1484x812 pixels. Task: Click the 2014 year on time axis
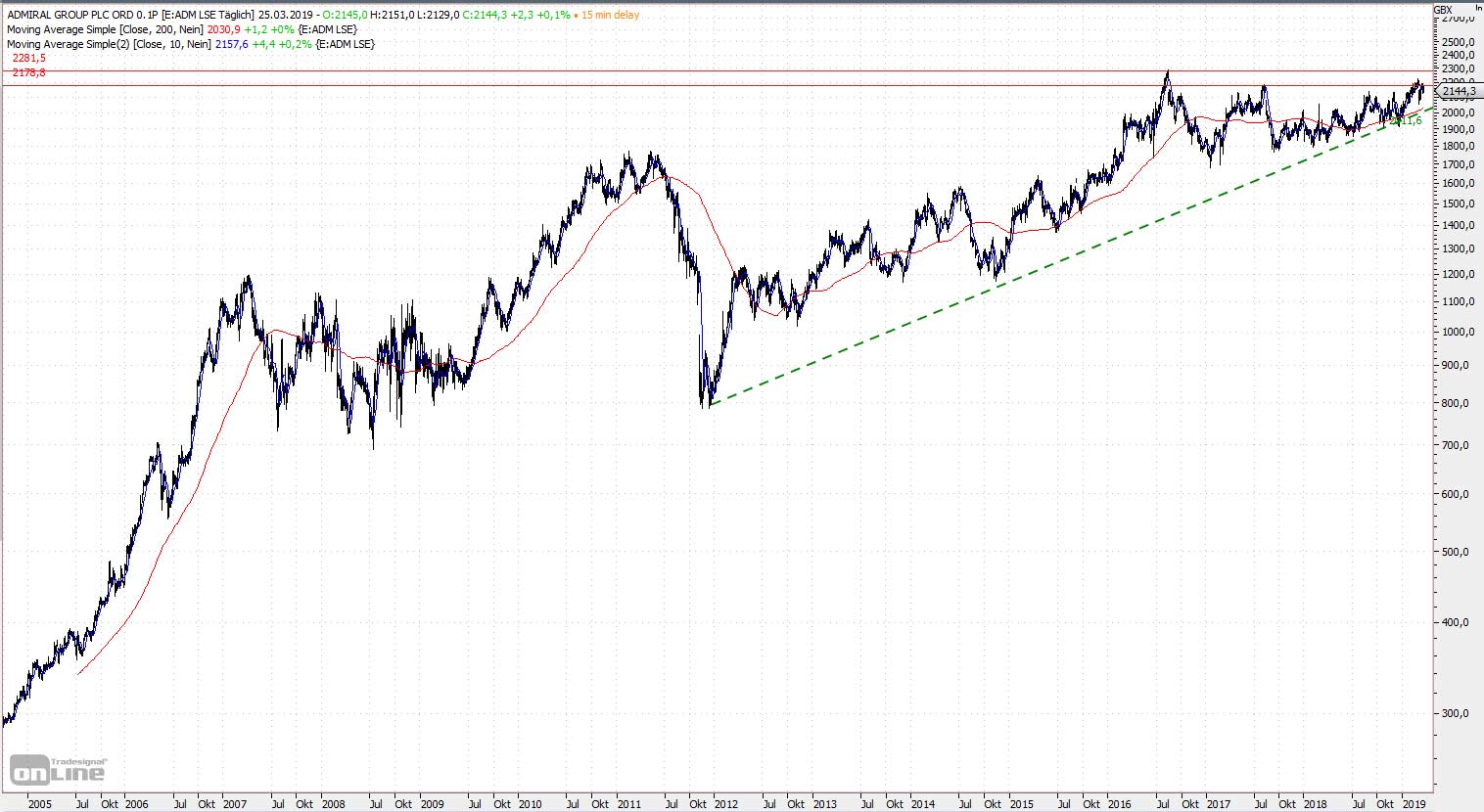tap(923, 804)
